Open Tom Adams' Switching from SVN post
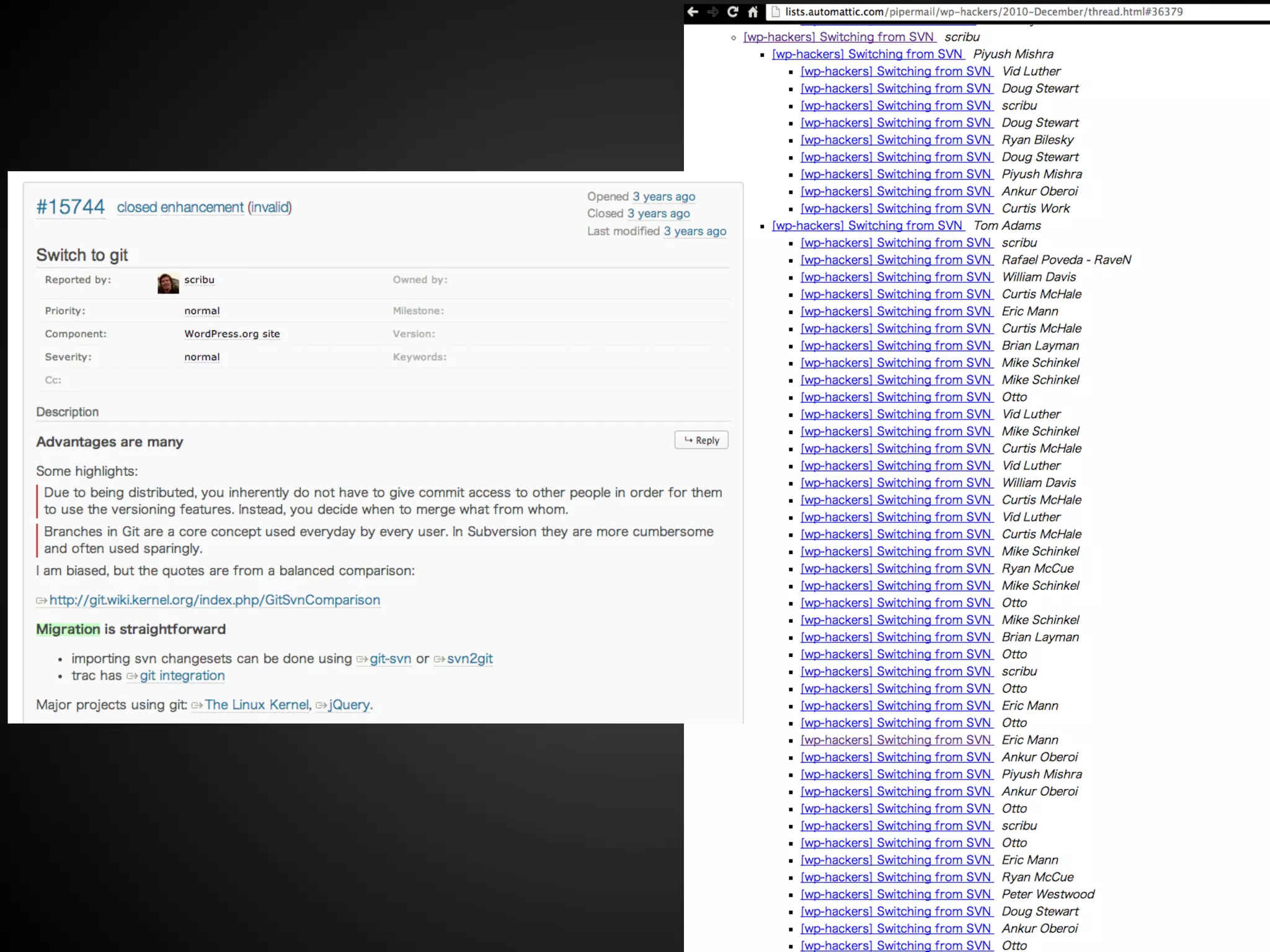This screenshot has height=952, width=1270. 867,226
